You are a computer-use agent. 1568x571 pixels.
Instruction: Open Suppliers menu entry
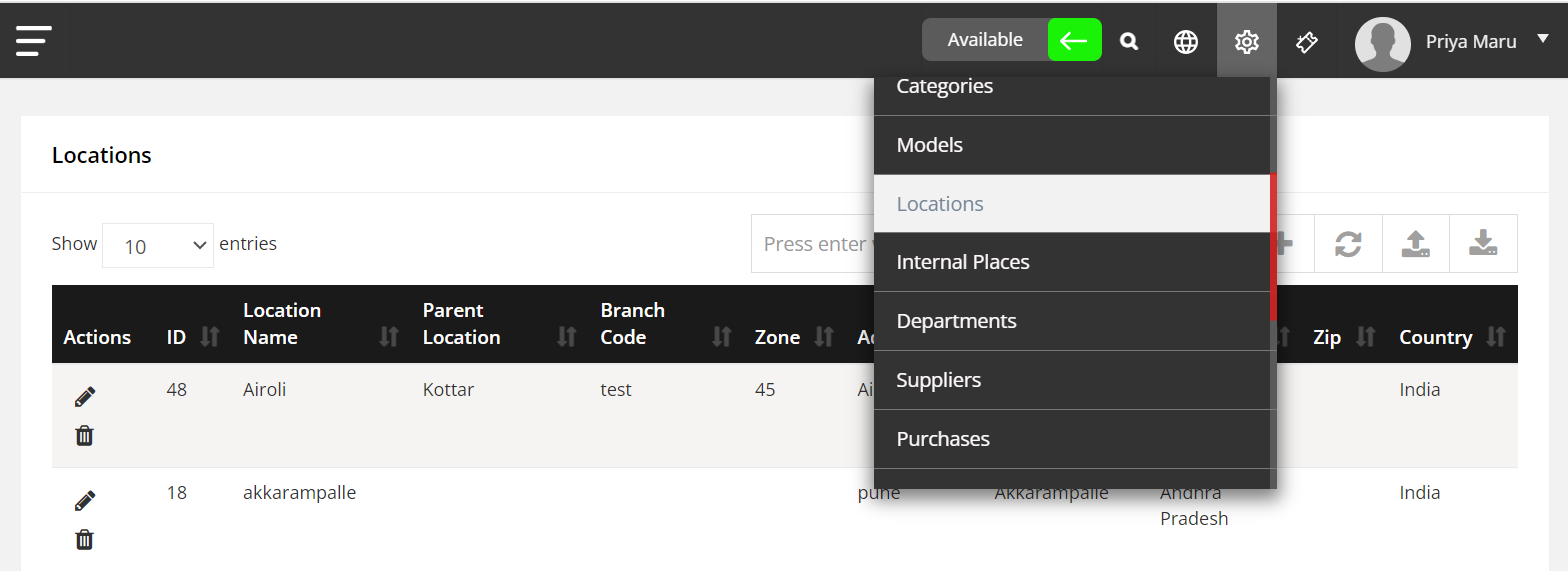pyautogui.click(x=1072, y=380)
